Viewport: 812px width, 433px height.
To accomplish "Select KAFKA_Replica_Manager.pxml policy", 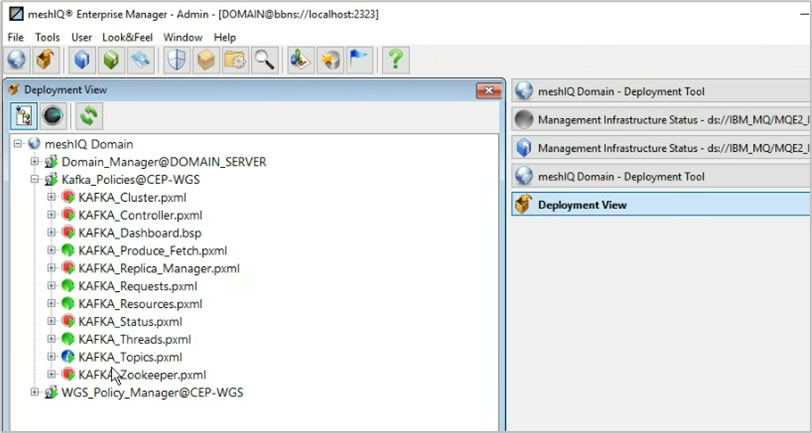I will pos(159,268).
